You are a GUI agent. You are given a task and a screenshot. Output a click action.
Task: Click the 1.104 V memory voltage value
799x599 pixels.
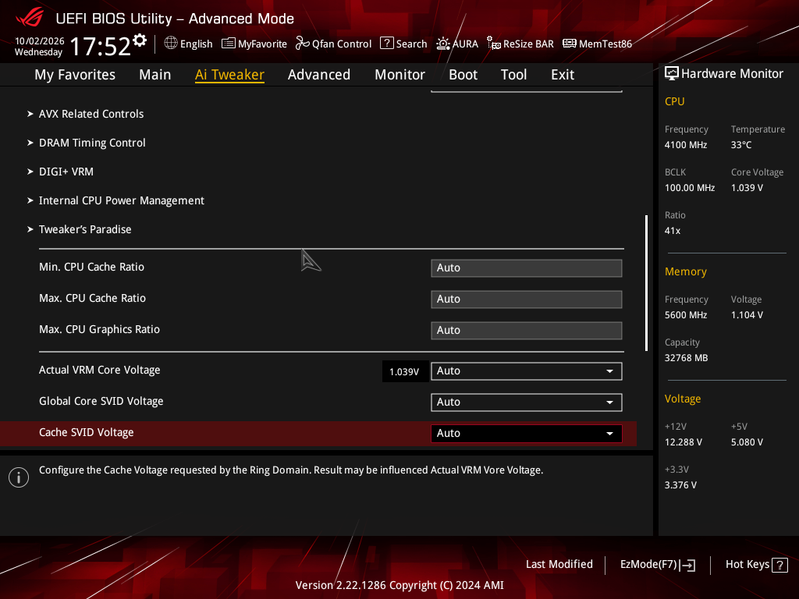747,315
